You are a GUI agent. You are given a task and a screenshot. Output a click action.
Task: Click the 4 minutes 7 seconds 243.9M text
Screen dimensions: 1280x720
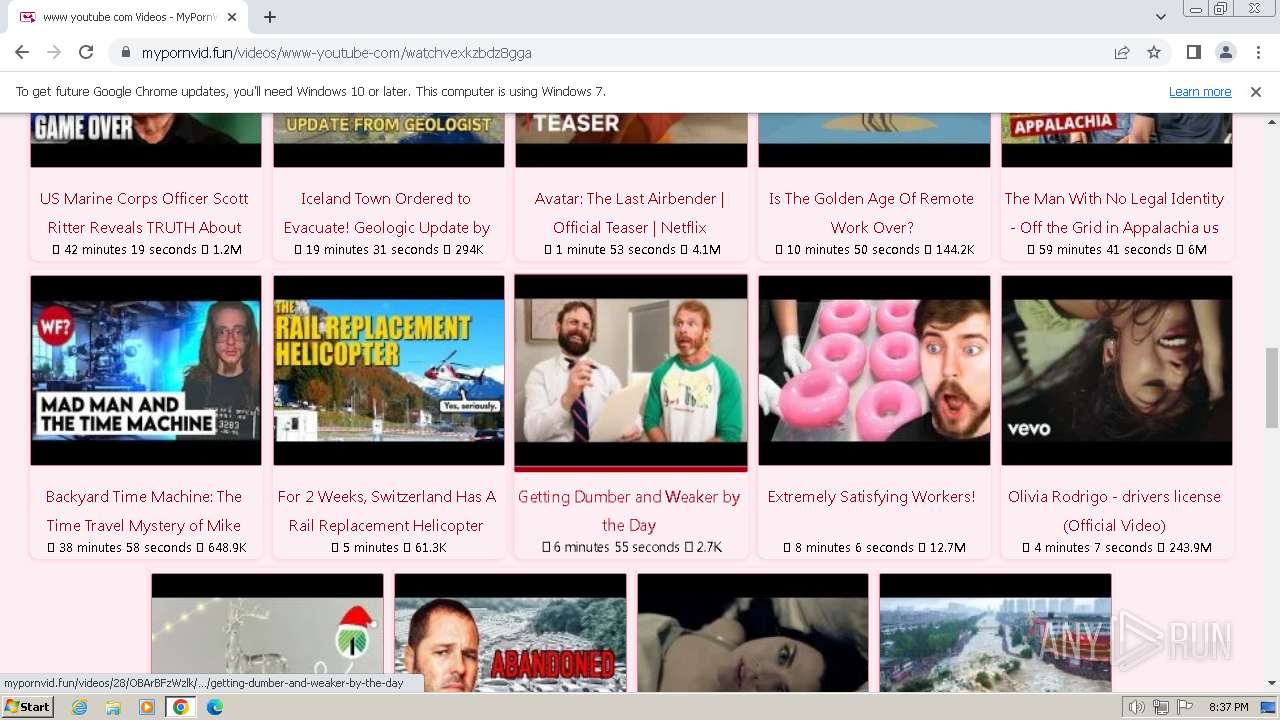[x=1116, y=547]
